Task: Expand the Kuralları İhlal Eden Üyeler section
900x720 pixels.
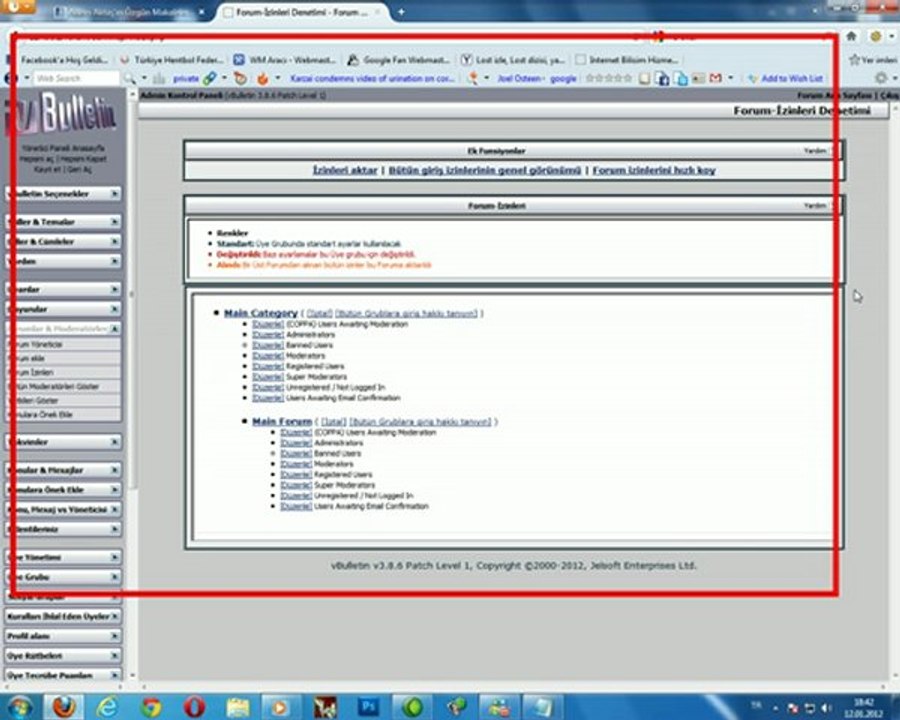Action: point(64,616)
